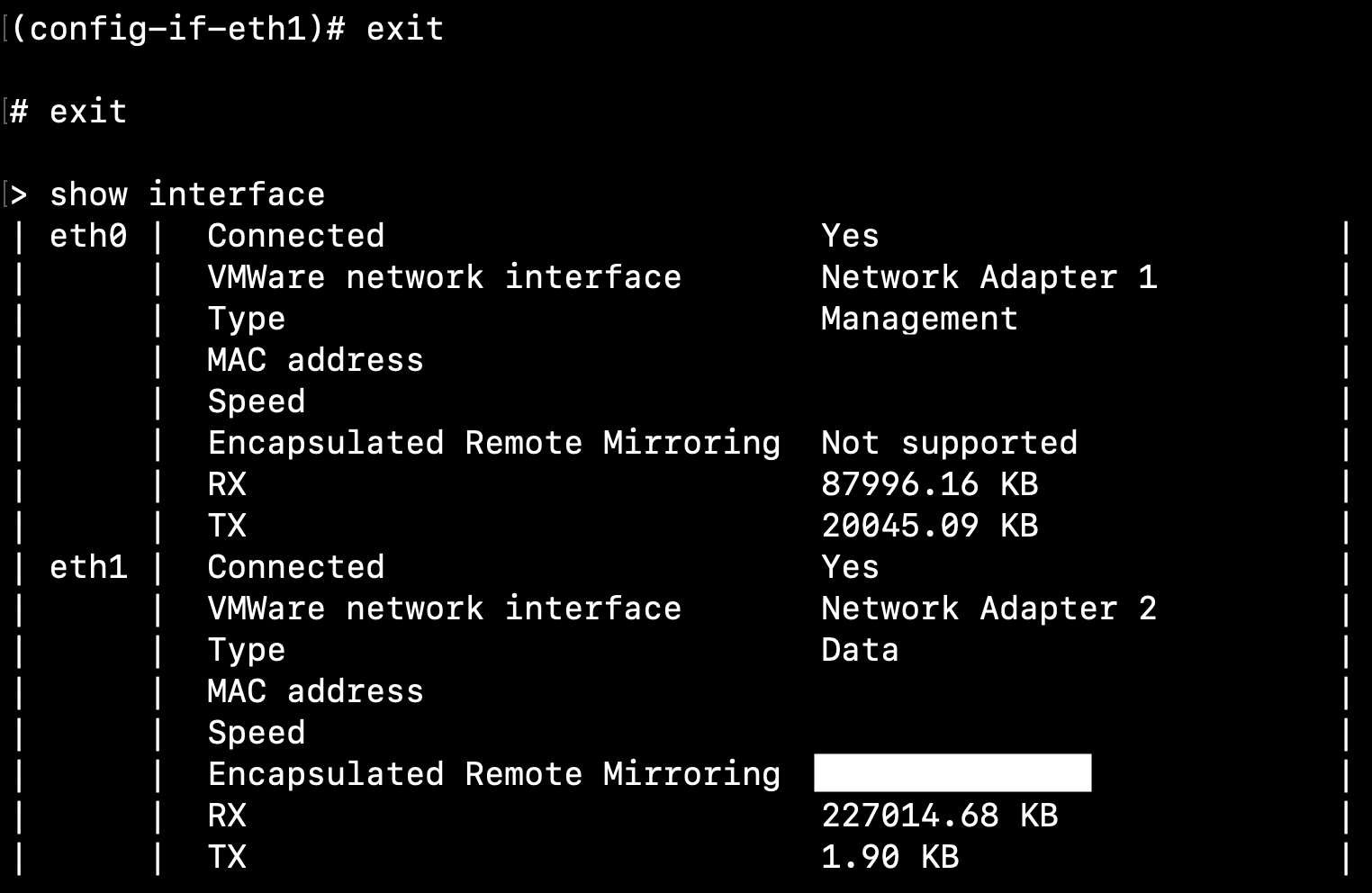Click the '# exit' command line
1372x893 pixels.
click(68, 112)
